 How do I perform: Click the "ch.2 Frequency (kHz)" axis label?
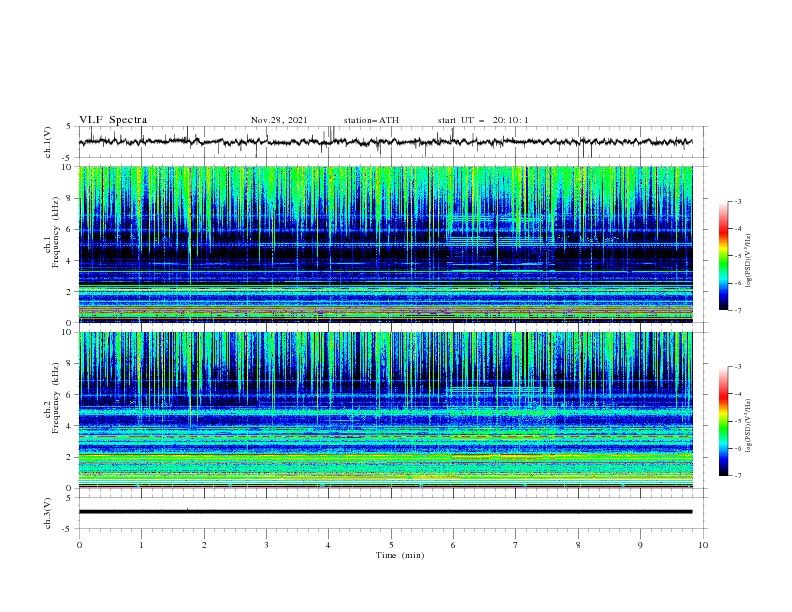[52, 397]
